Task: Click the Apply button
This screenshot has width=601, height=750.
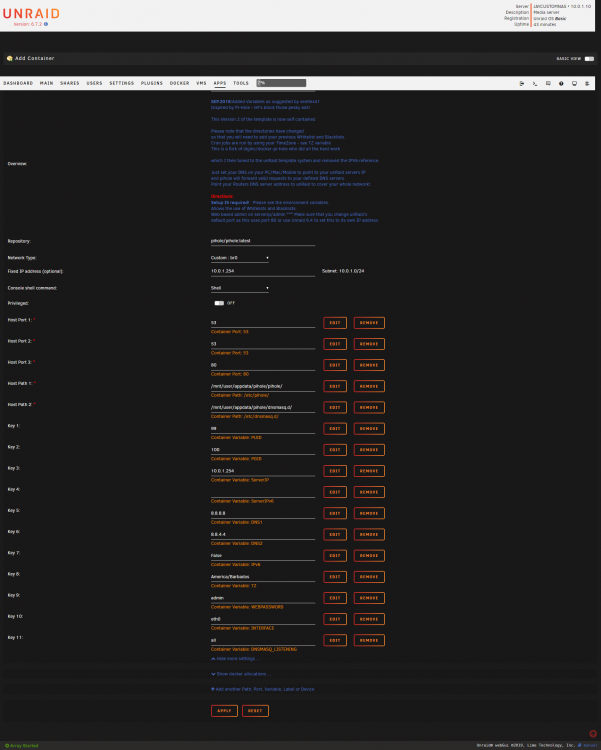Action: click(x=224, y=711)
